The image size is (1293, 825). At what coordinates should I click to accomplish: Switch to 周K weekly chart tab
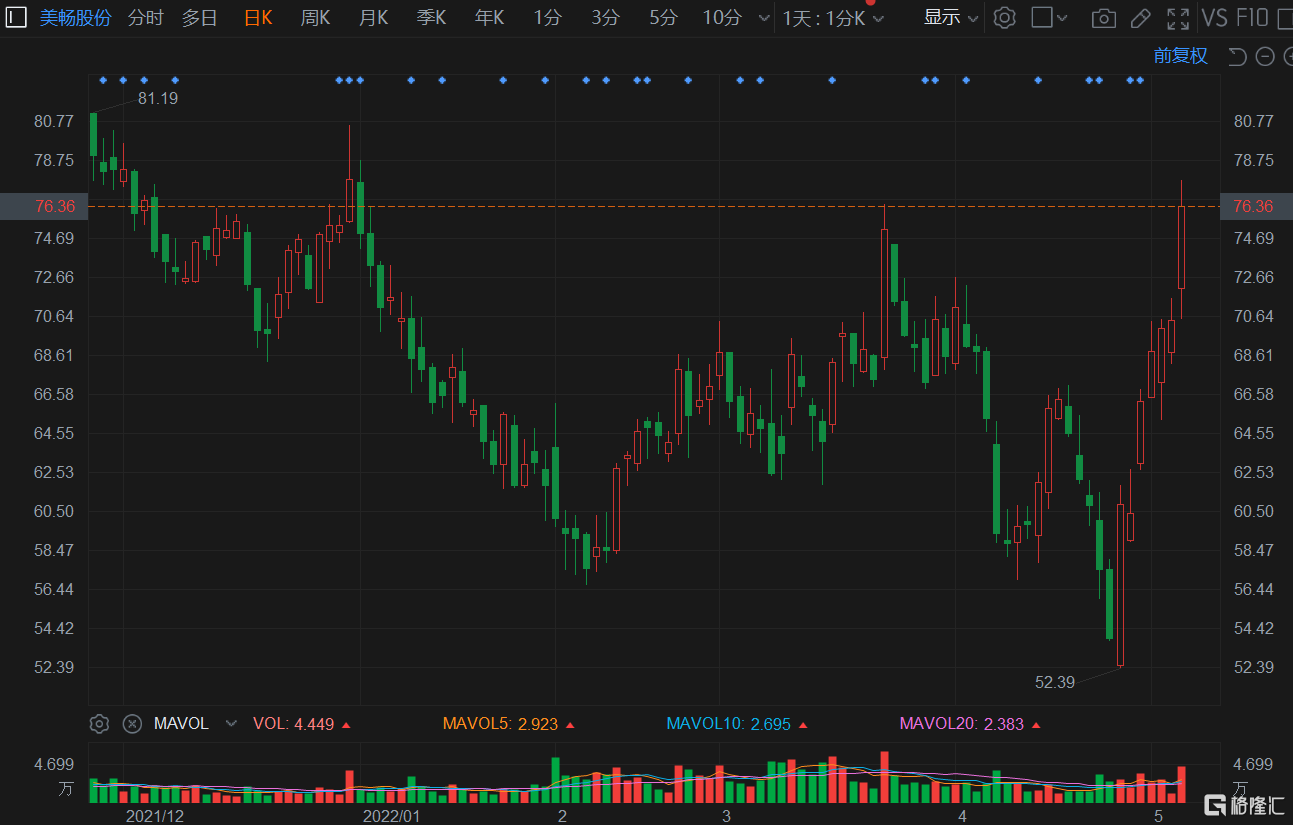click(315, 18)
